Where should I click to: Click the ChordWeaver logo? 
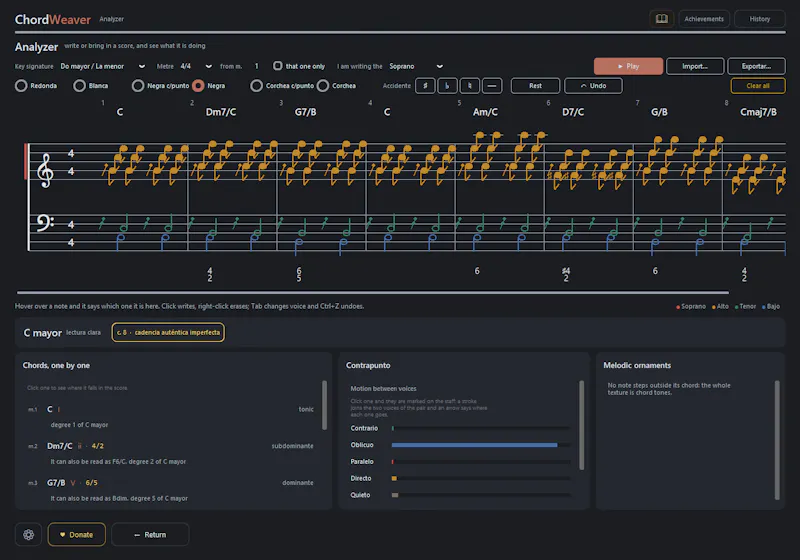point(53,19)
